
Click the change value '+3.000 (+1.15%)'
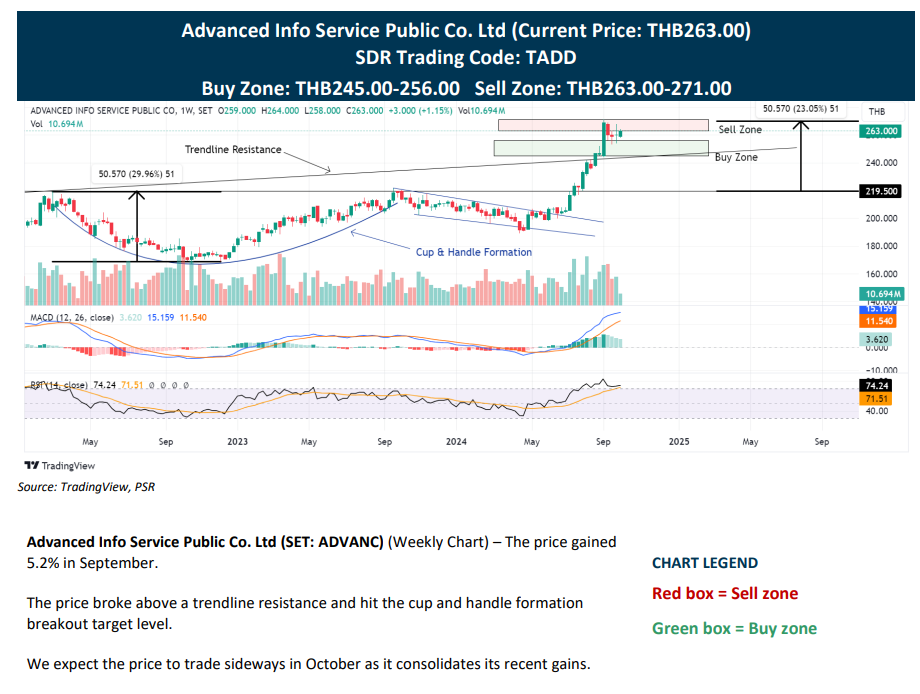click(420, 110)
